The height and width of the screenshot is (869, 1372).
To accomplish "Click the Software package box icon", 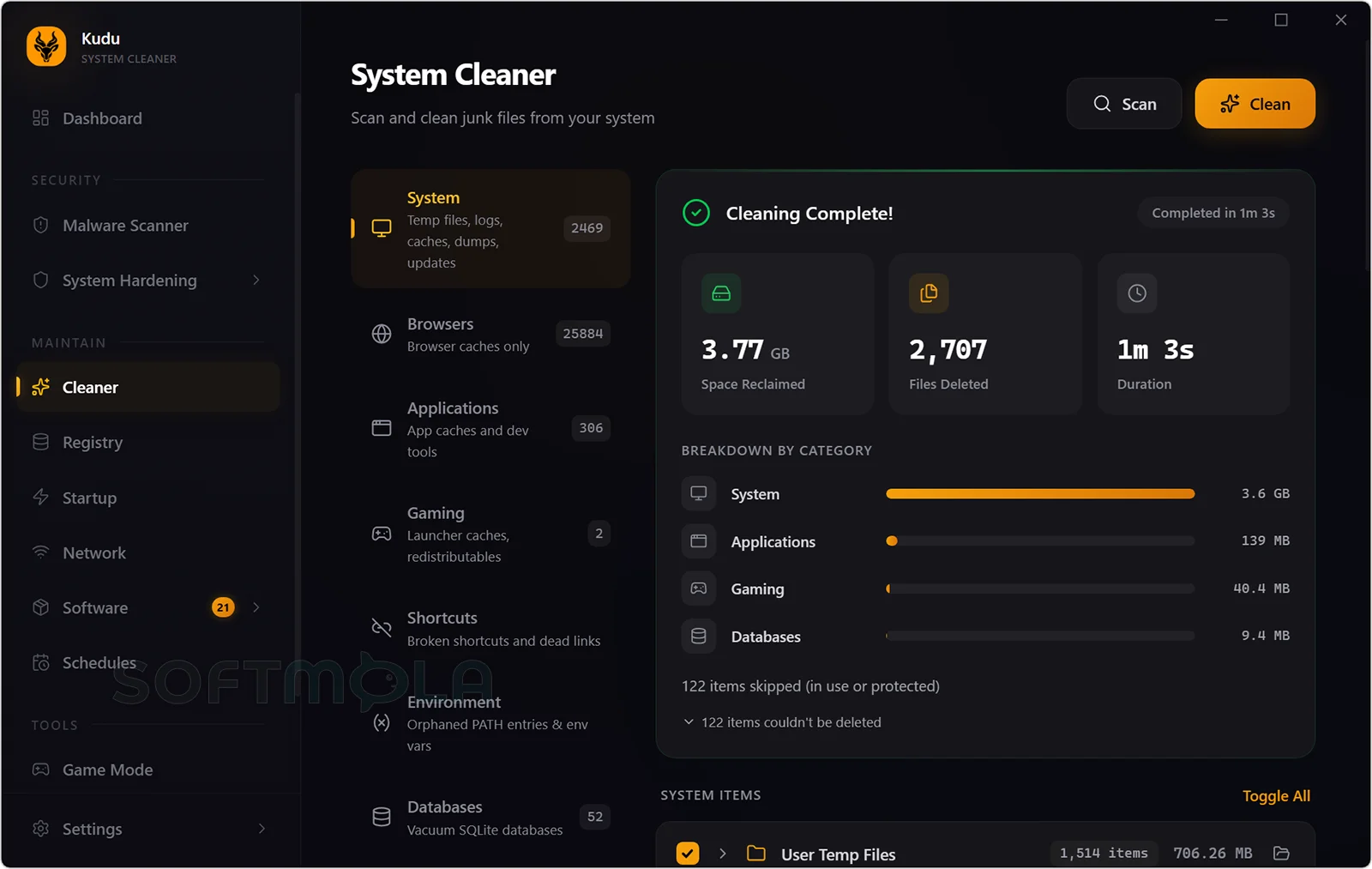I will click(x=40, y=607).
